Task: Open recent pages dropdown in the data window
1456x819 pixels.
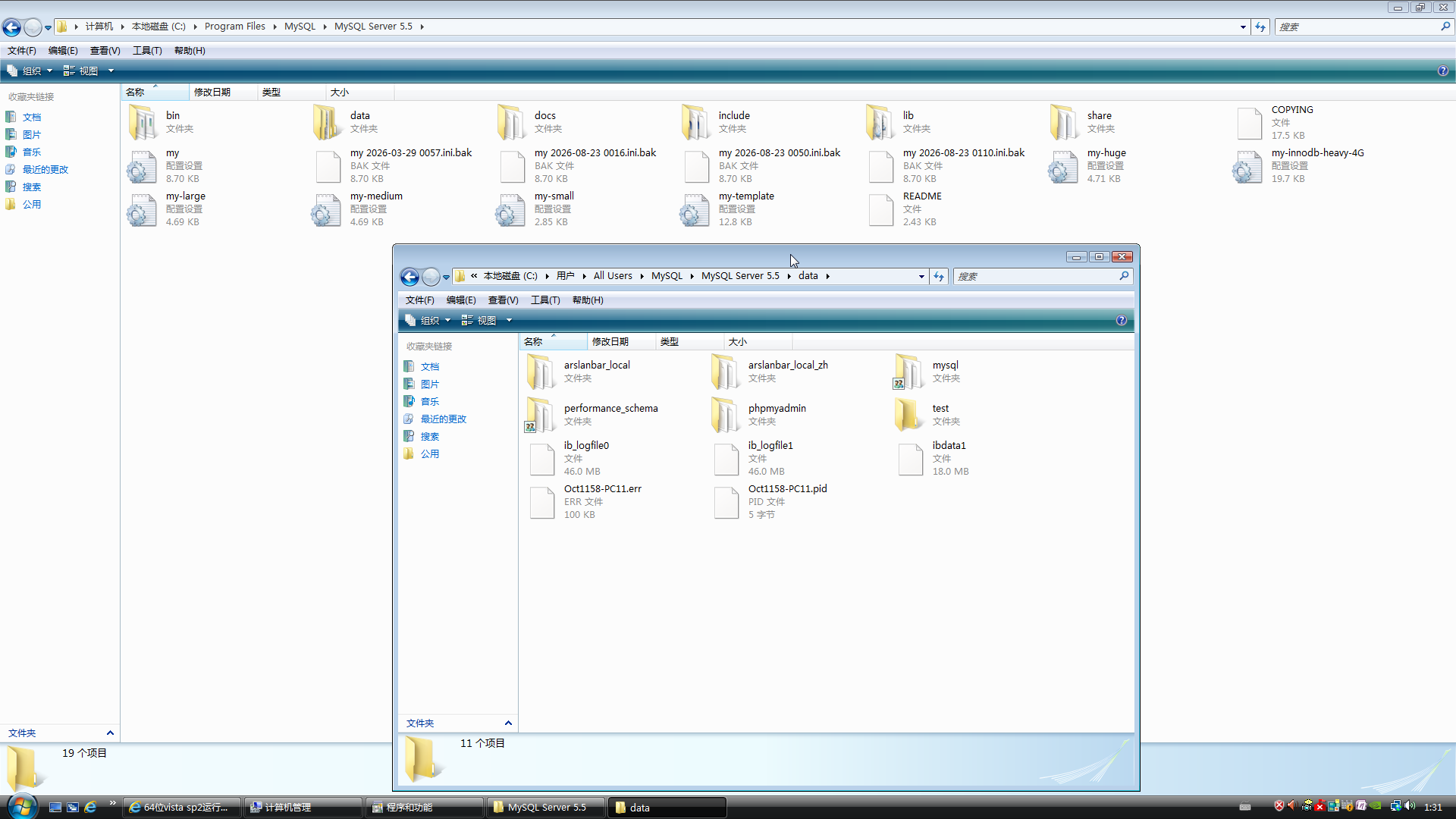Action: click(x=446, y=277)
